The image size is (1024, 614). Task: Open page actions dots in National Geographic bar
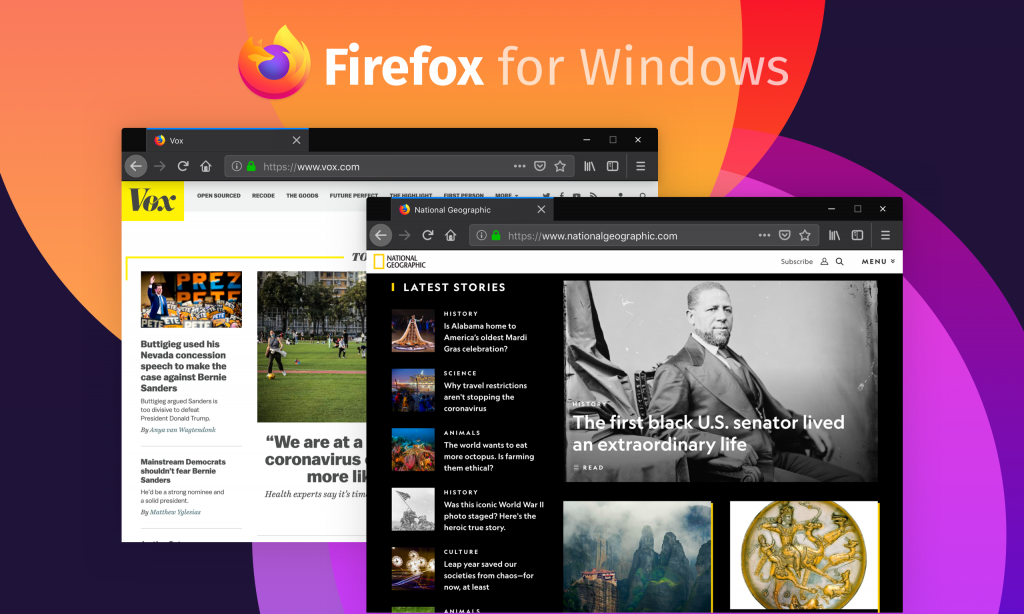coord(764,235)
